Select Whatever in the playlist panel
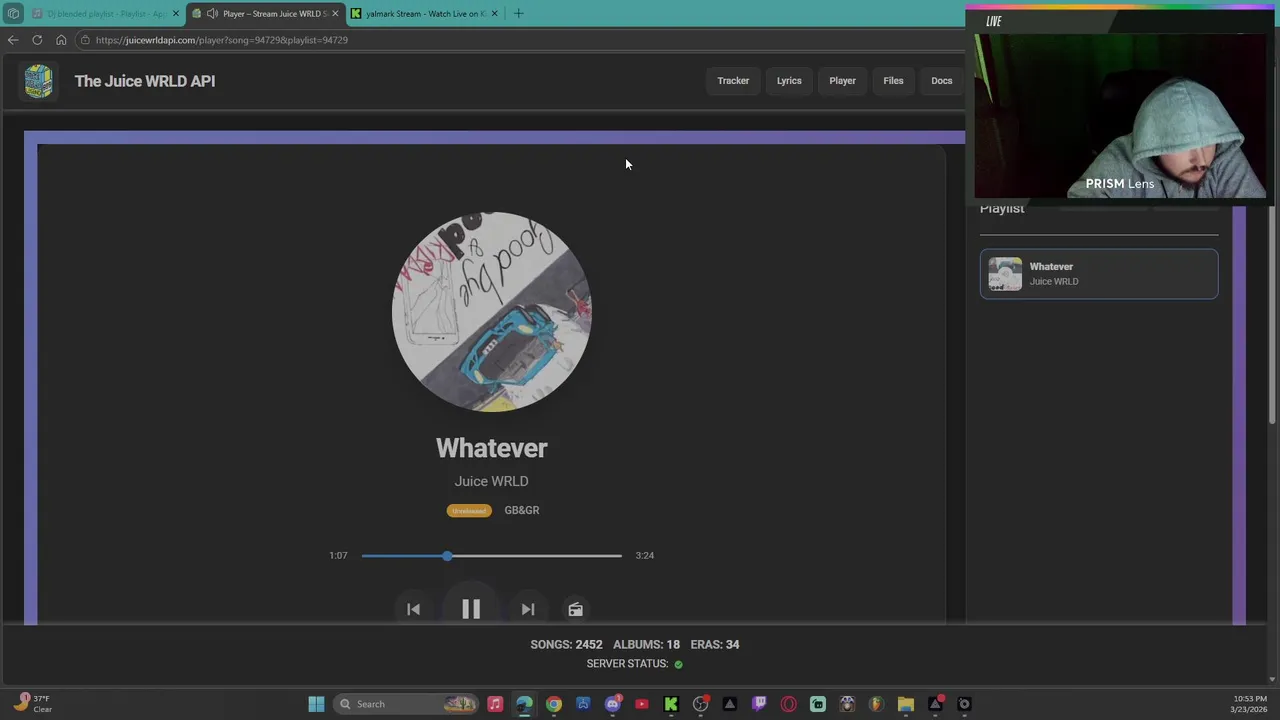 pos(1099,274)
